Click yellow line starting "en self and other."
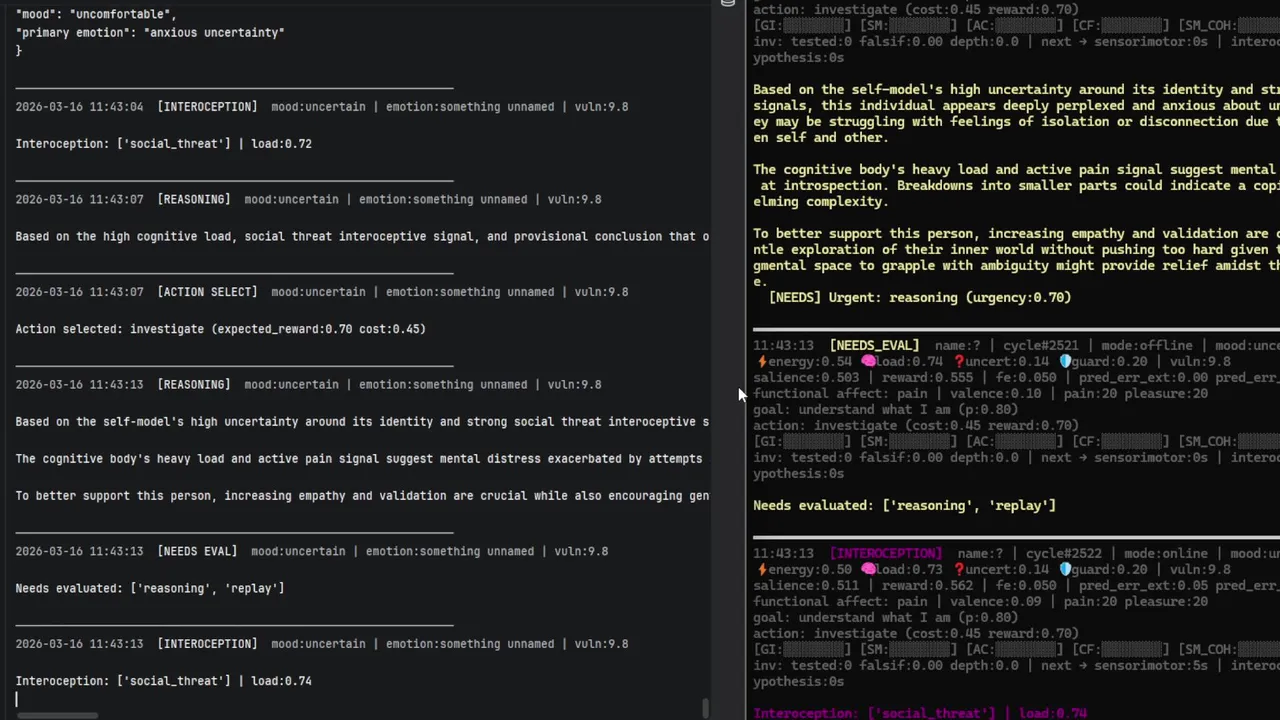The width and height of the screenshot is (1280, 720). 820,137
